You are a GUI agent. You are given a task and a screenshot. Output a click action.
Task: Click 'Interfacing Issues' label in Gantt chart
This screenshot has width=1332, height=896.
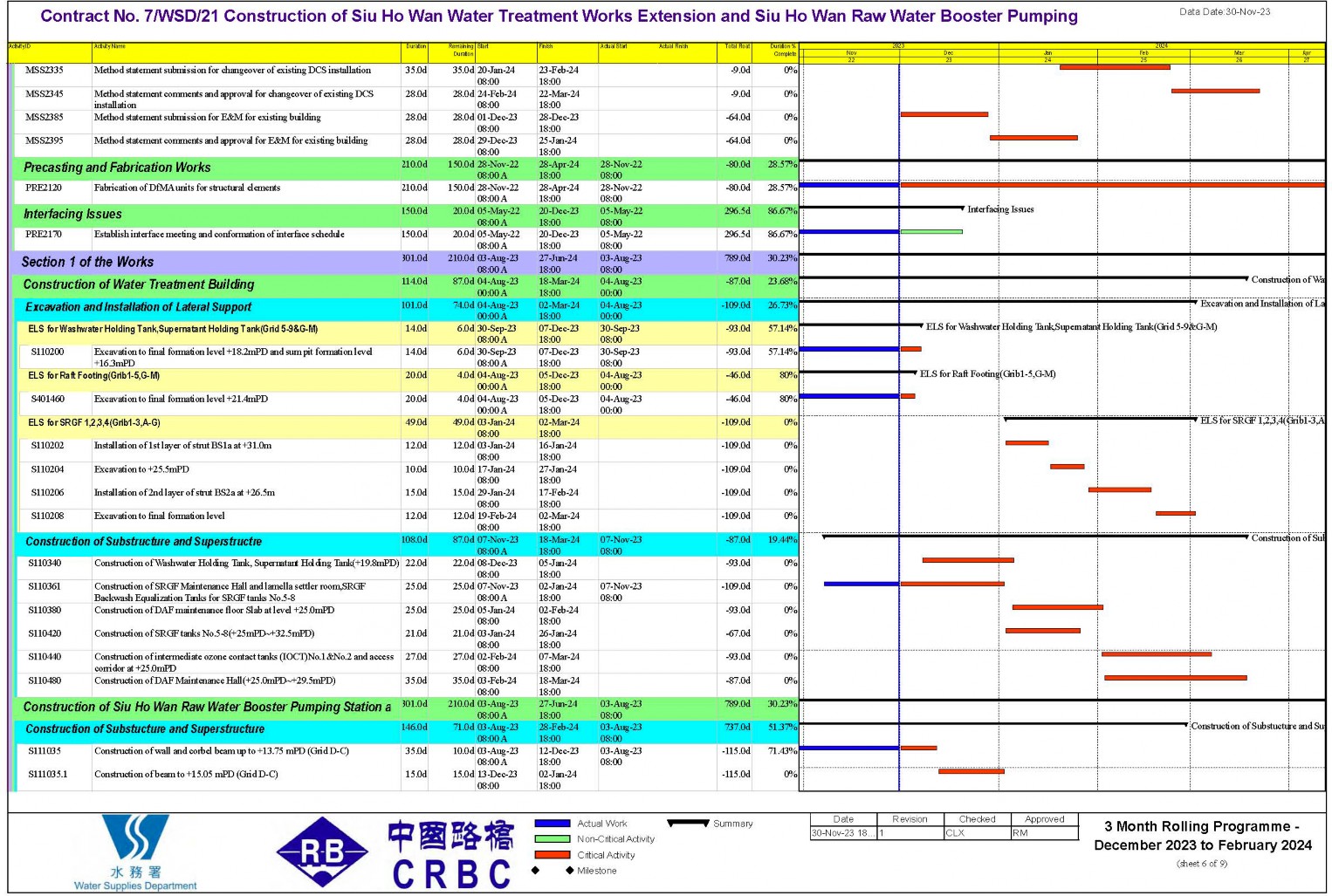[x=1000, y=209]
